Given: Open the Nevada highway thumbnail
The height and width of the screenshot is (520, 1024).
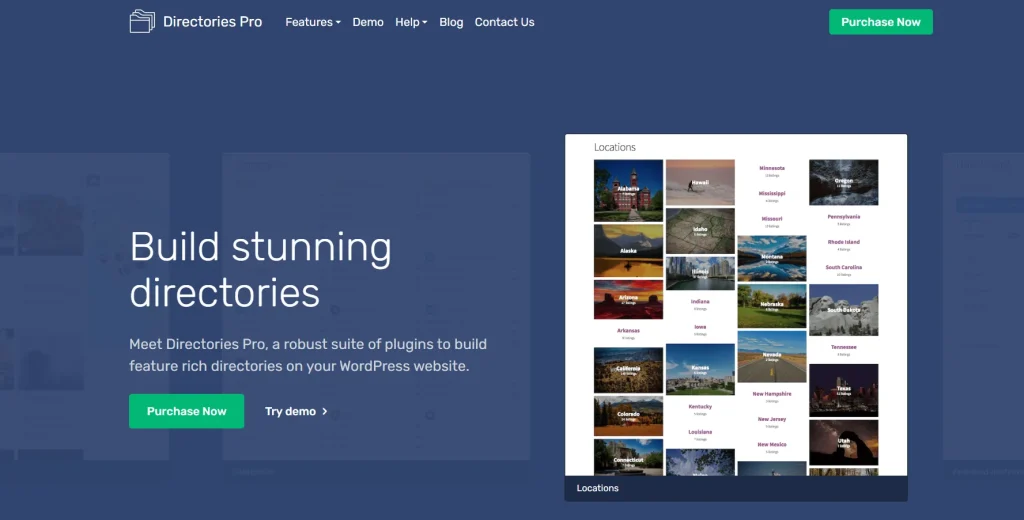Looking at the screenshot, I should [772, 356].
